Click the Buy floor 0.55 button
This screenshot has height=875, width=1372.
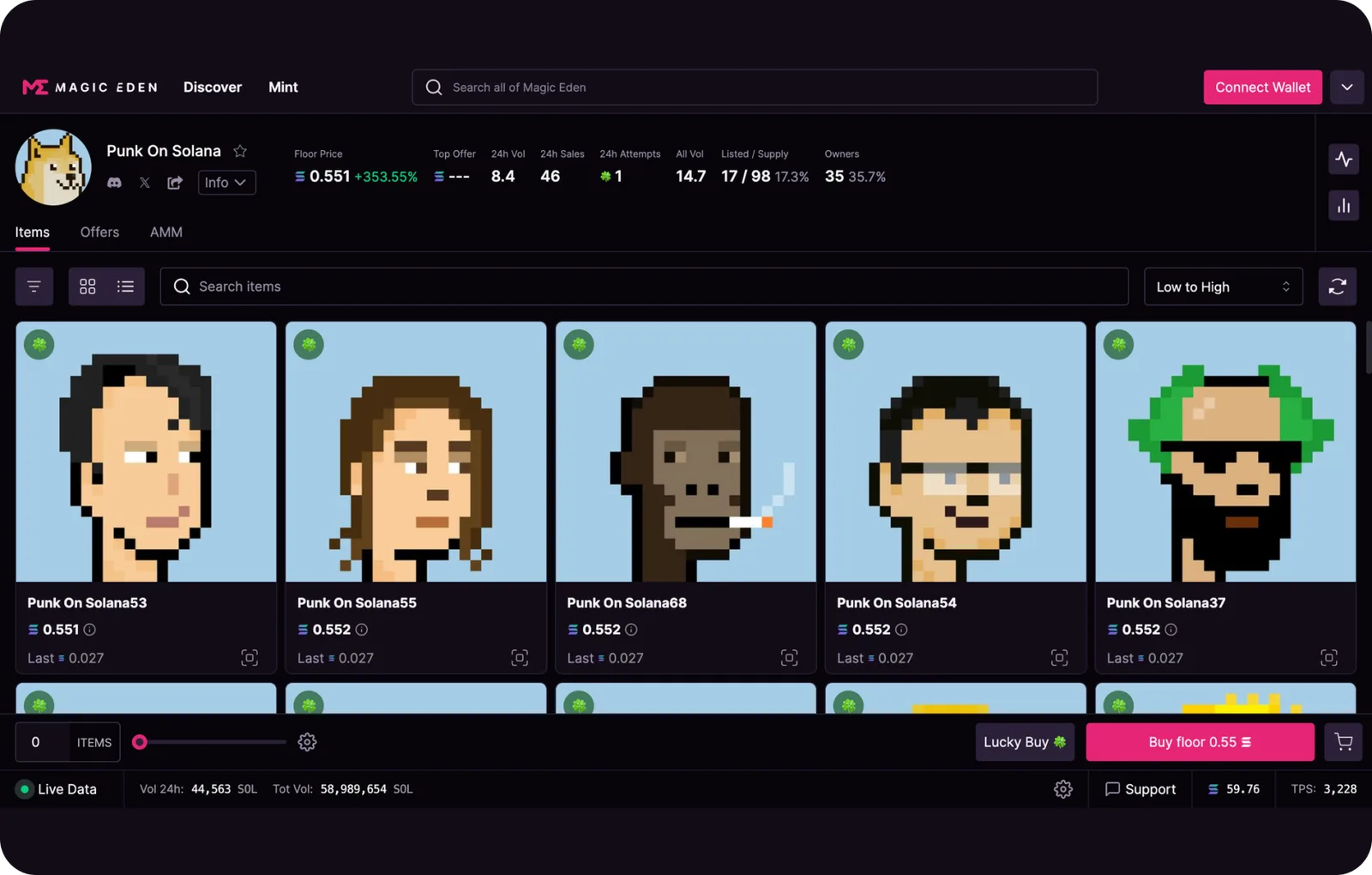(x=1200, y=742)
